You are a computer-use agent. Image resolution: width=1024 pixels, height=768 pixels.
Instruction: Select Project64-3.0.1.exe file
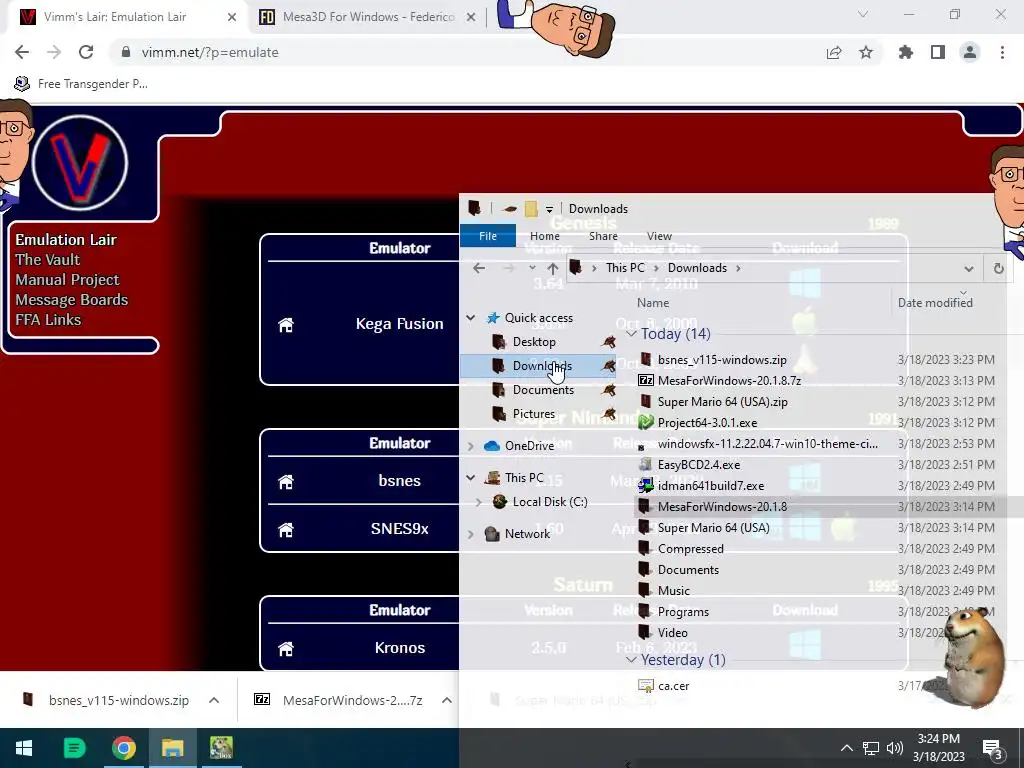[707, 423]
